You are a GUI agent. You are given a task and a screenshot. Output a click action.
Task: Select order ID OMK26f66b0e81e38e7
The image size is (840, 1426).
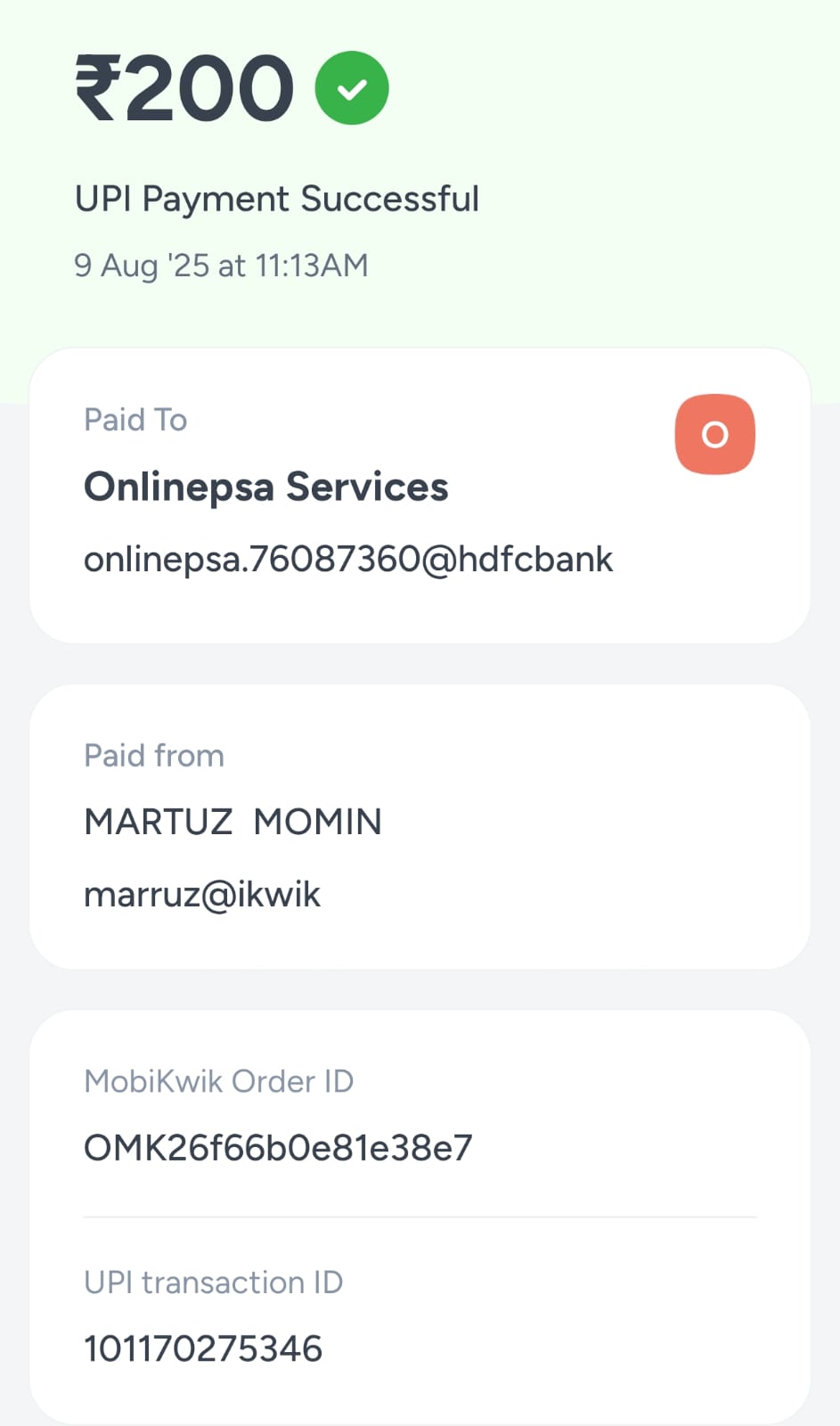[278, 1148]
